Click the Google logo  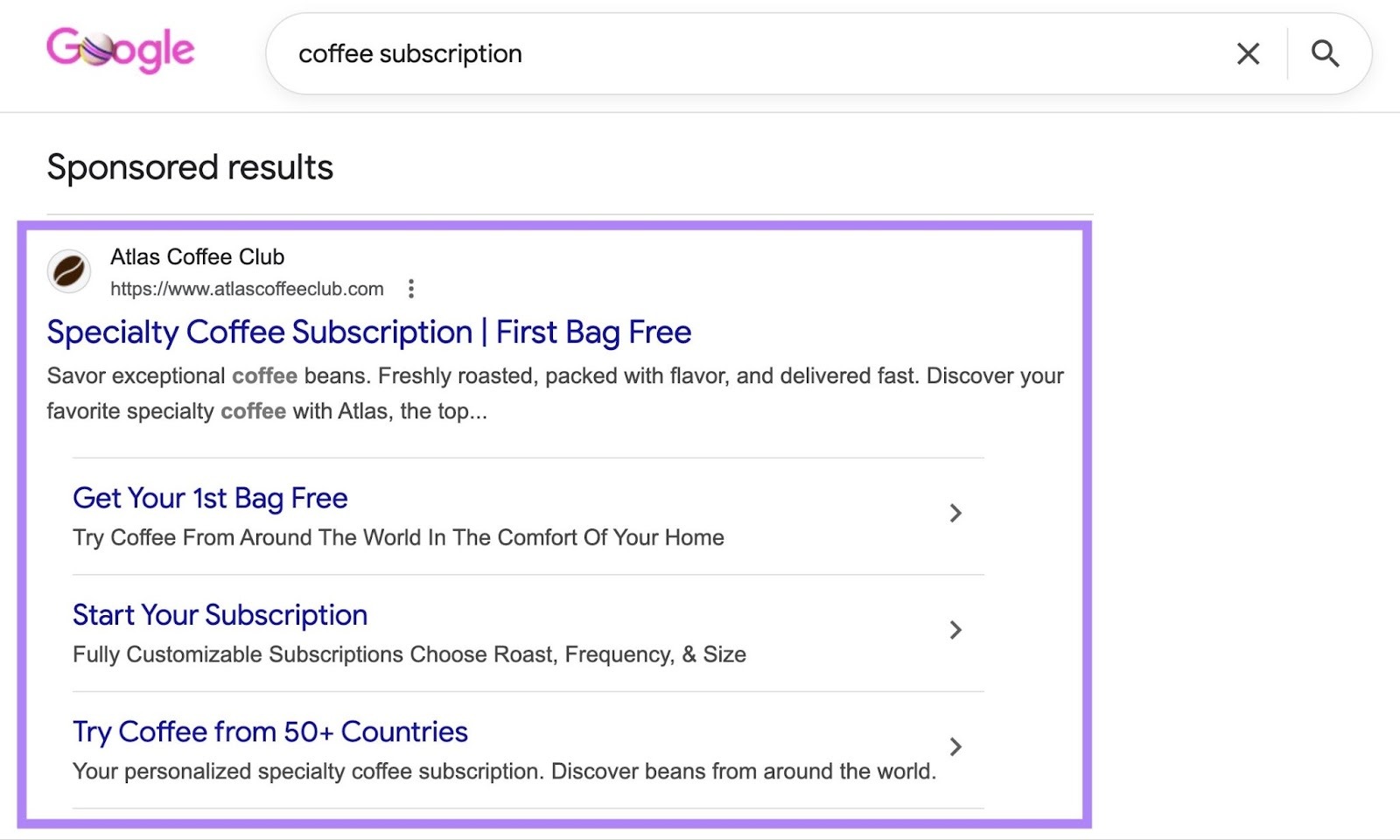pos(120,50)
